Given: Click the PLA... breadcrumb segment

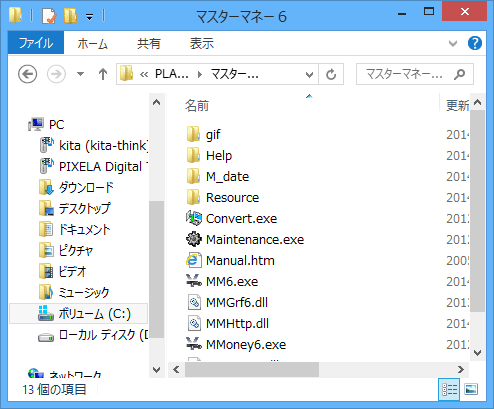Looking at the screenshot, I should coord(172,74).
